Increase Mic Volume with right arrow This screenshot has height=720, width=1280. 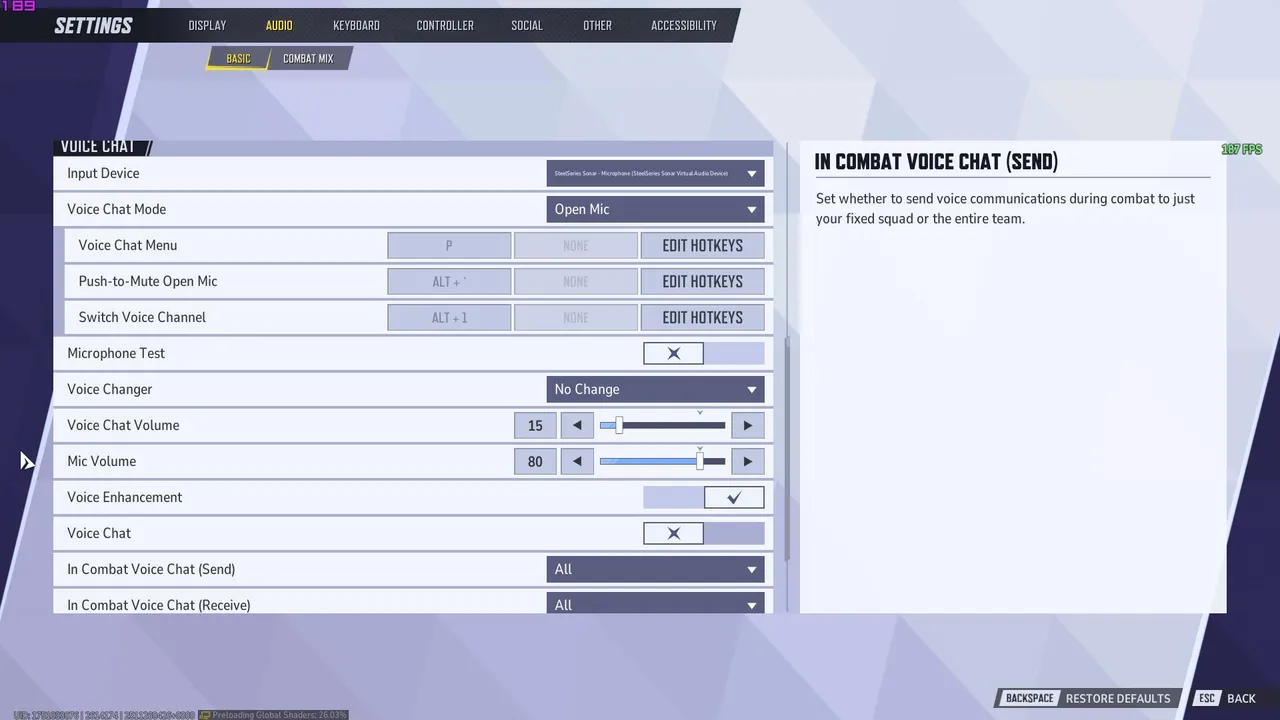pos(748,461)
